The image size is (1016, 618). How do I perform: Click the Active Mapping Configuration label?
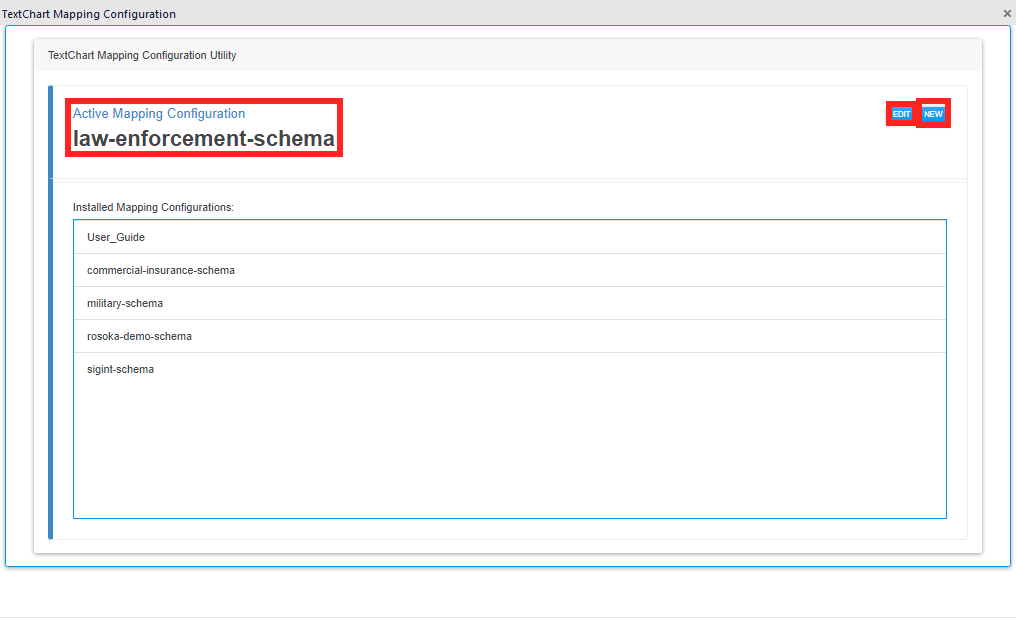pyautogui.click(x=159, y=113)
